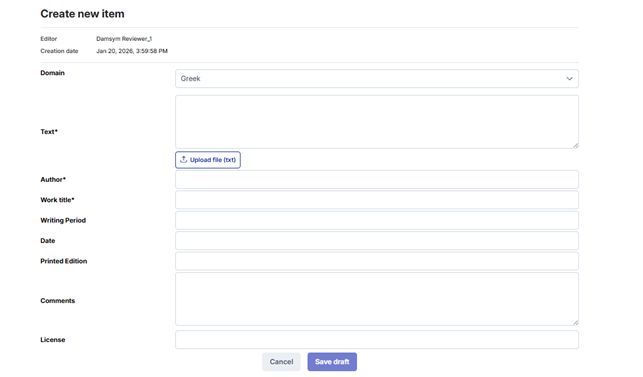
Task: Click the Save draft button
Action: (332, 362)
